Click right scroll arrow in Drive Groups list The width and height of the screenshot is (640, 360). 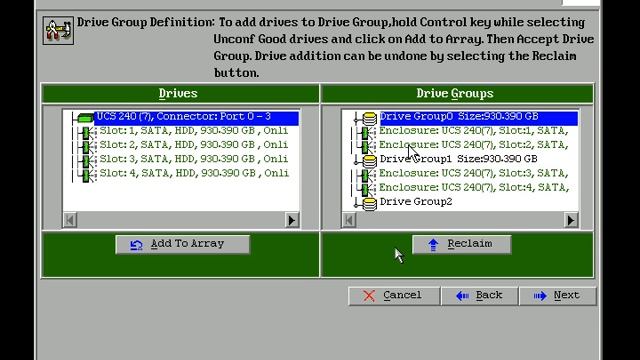tap(571, 220)
